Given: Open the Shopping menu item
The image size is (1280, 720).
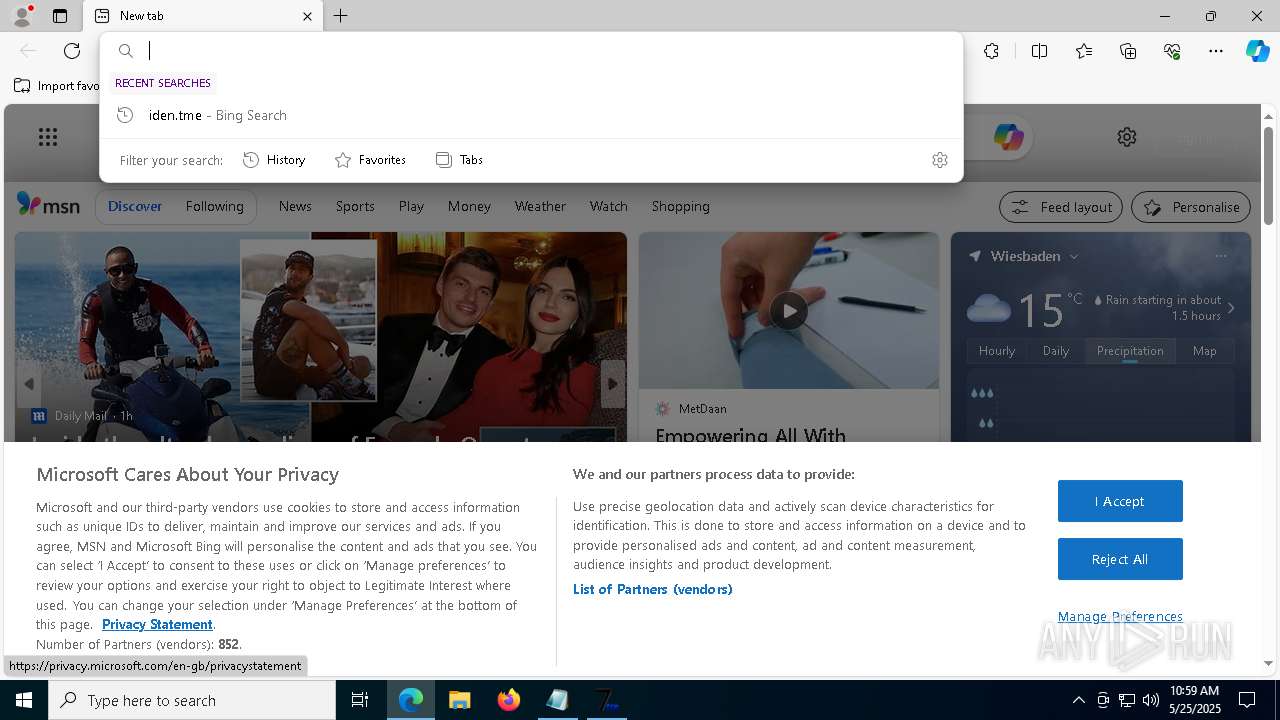Looking at the screenshot, I should click(x=680, y=206).
